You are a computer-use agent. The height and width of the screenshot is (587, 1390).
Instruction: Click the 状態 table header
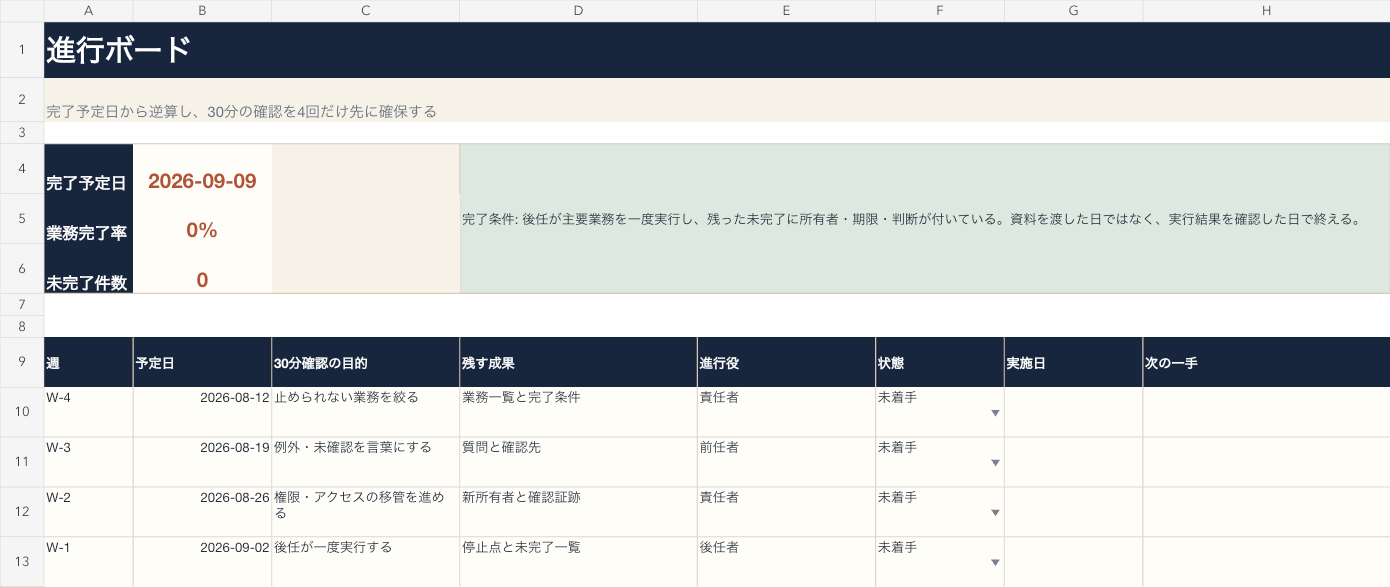pos(940,362)
